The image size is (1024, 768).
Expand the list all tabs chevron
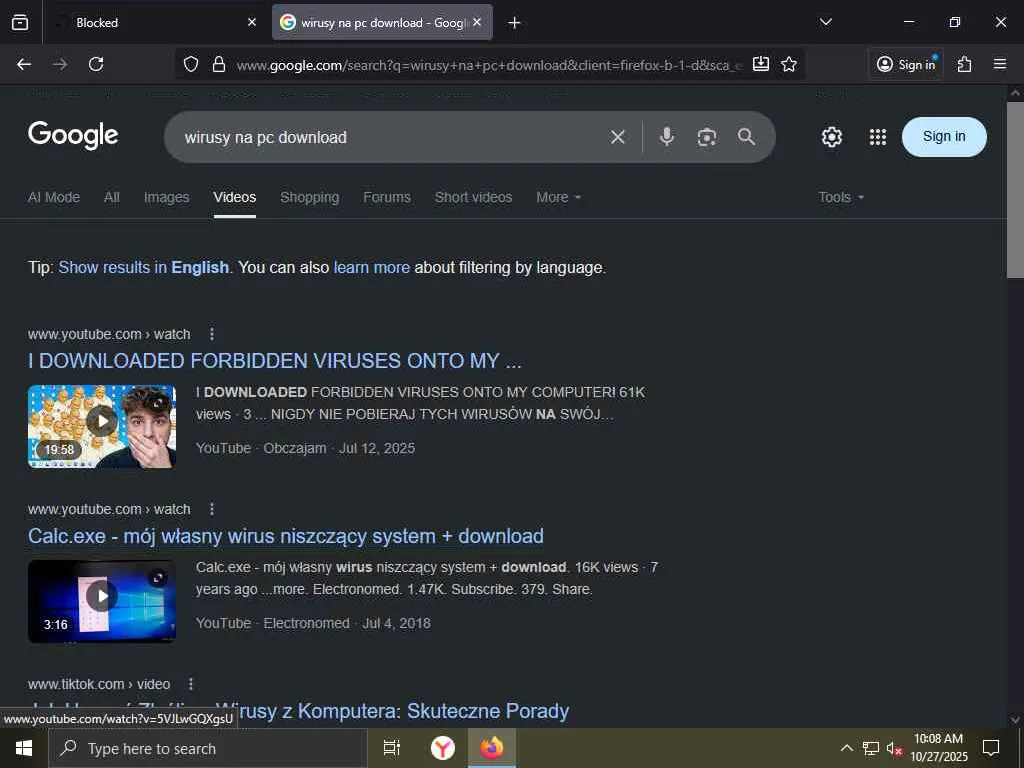(x=825, y=22)
